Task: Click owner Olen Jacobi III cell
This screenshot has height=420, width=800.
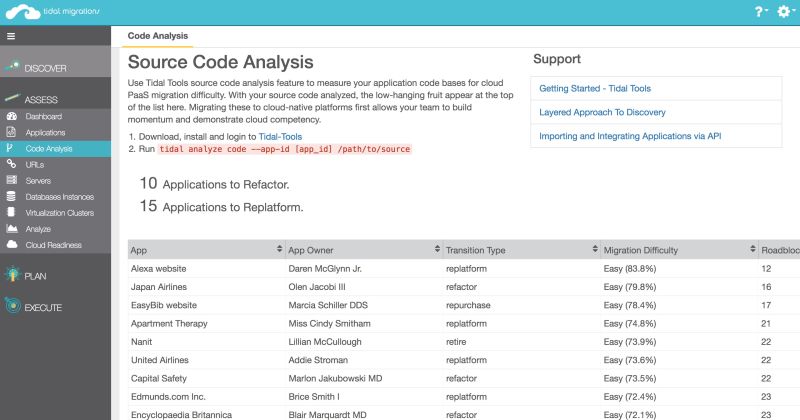Action: coord(364,287)
